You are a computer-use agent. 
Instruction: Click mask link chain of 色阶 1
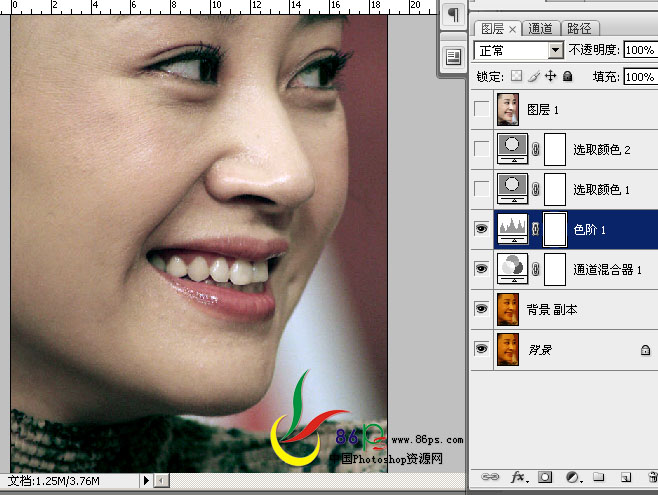point(535,229)
